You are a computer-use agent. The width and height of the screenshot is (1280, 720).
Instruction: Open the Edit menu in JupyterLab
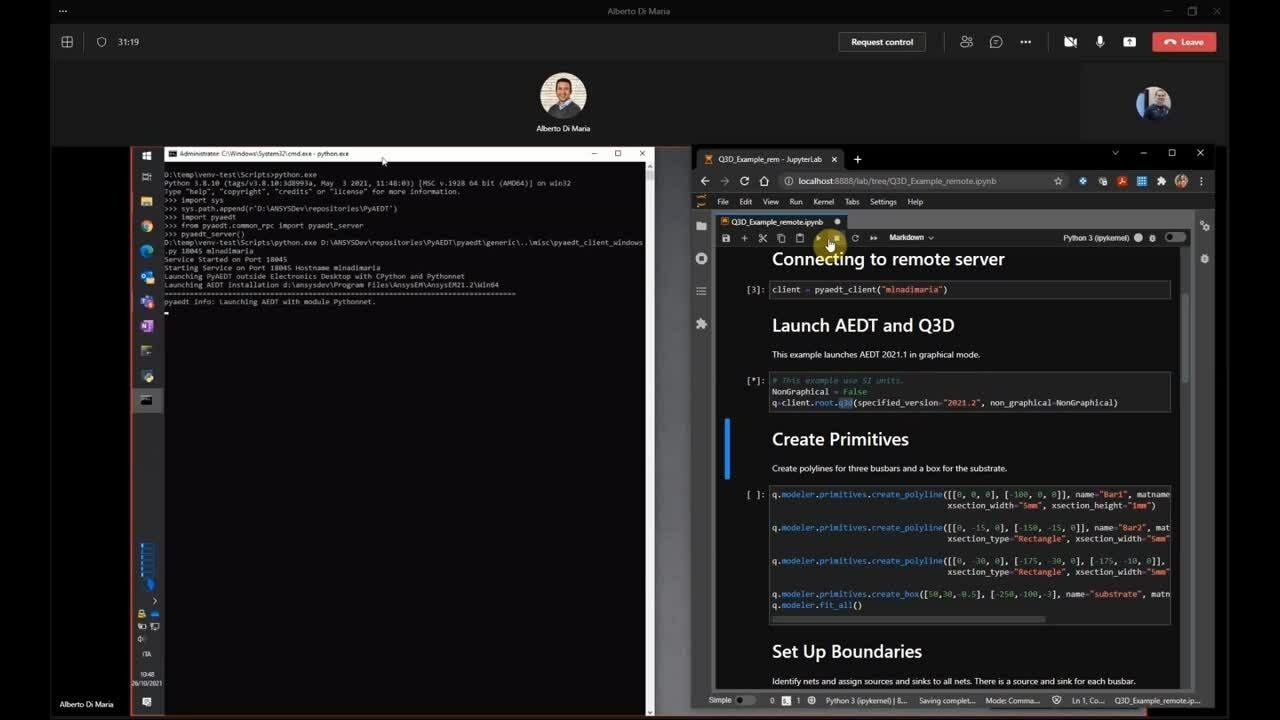pyautogui.click(x=746, y=202)
